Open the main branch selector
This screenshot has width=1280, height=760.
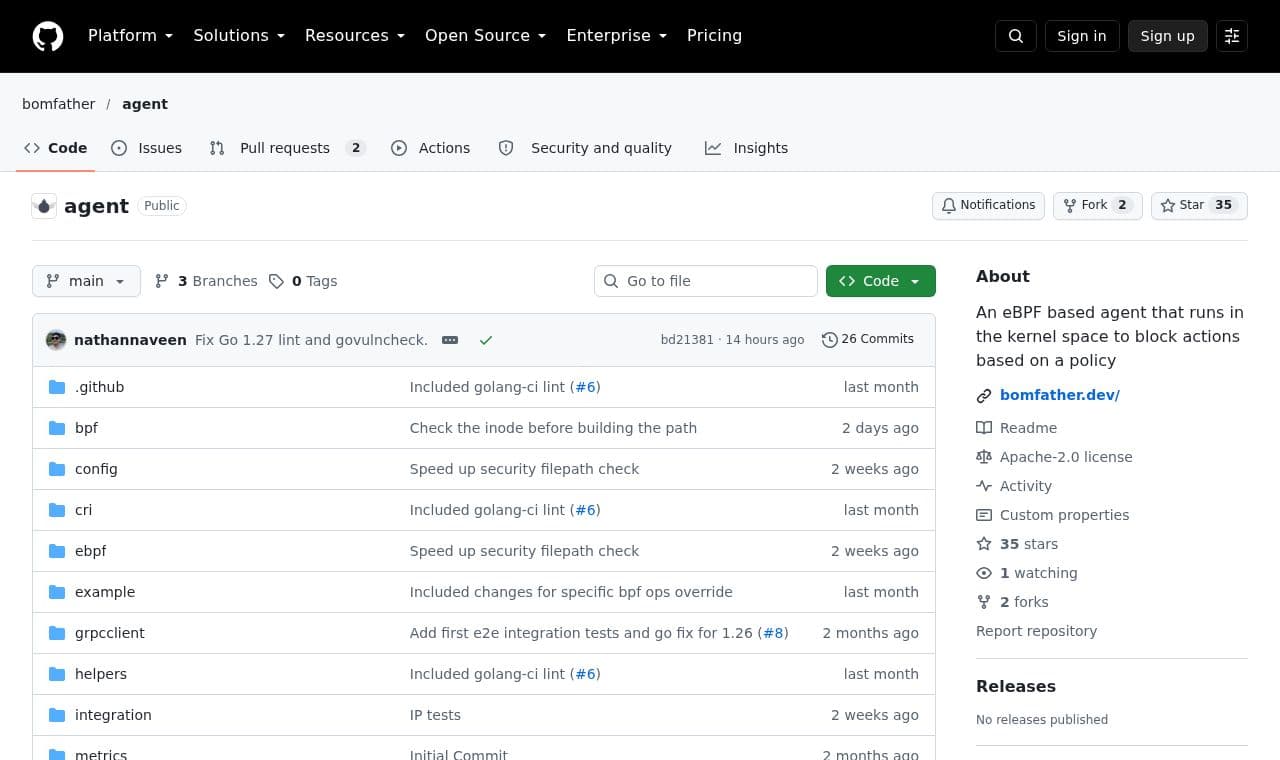click(86, 281)
